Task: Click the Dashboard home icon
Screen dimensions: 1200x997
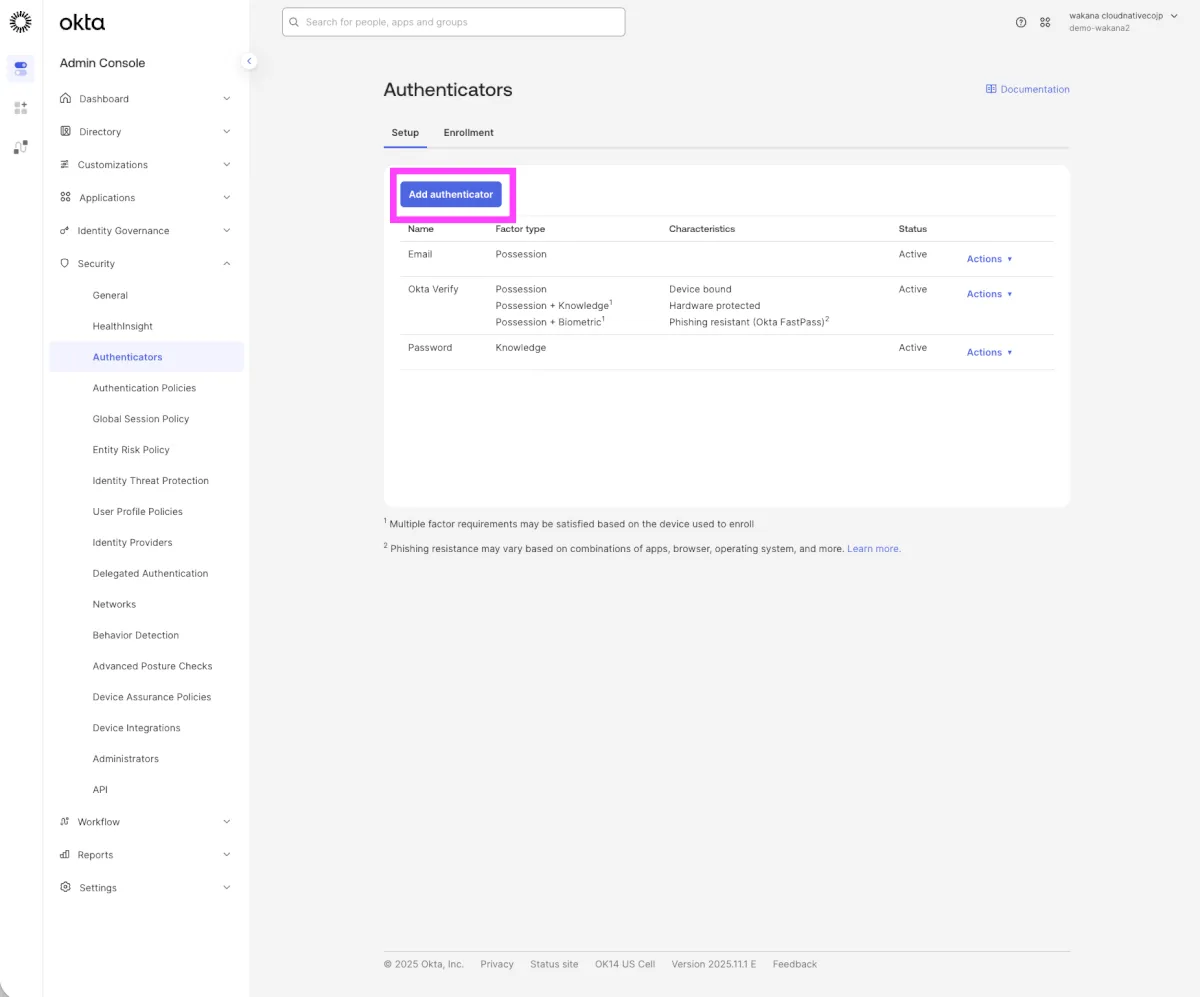Action: pos(66,99)
